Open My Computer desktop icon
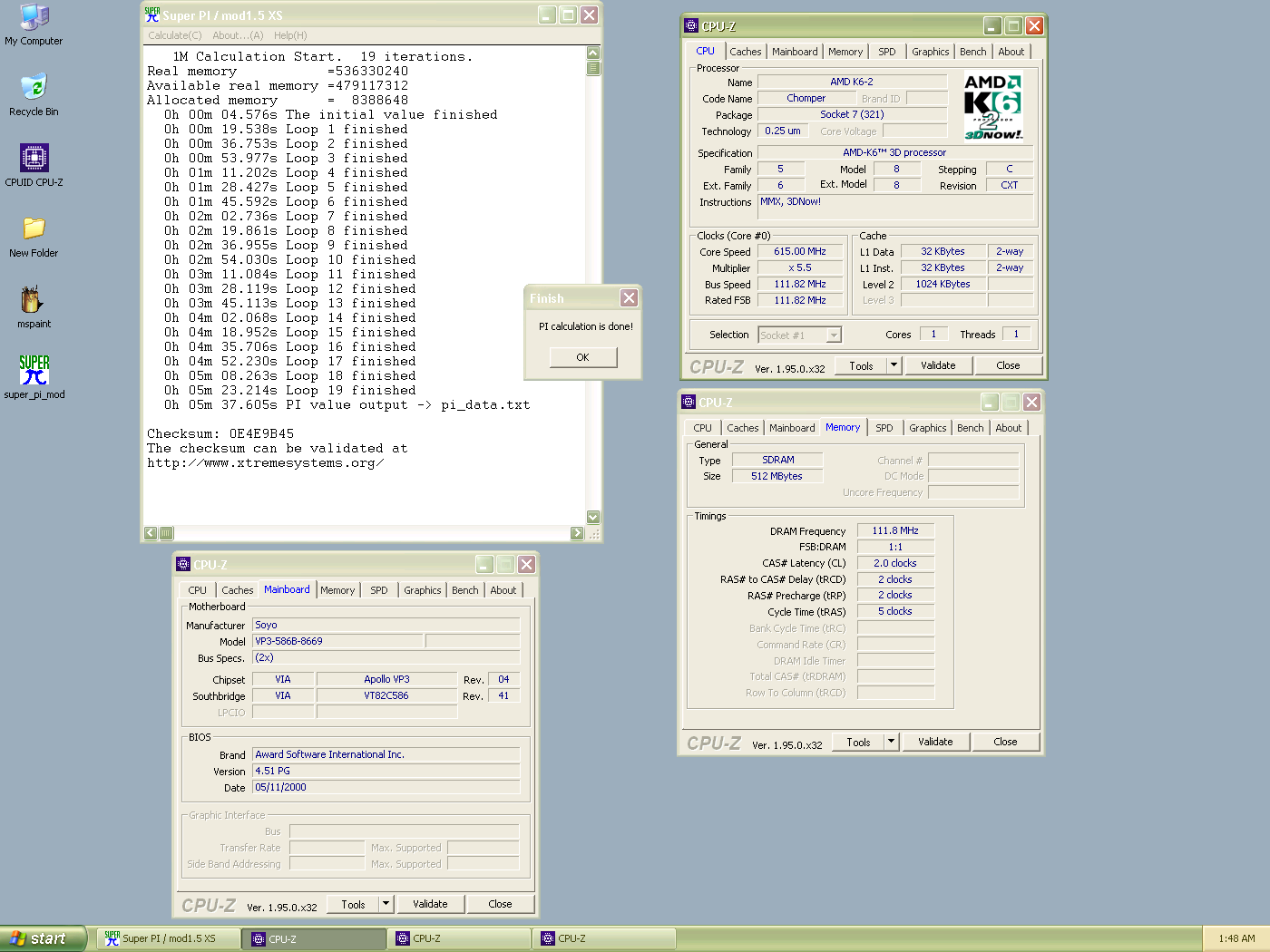1270x952 pixels. pyautogui.click(x=34, y=24)
